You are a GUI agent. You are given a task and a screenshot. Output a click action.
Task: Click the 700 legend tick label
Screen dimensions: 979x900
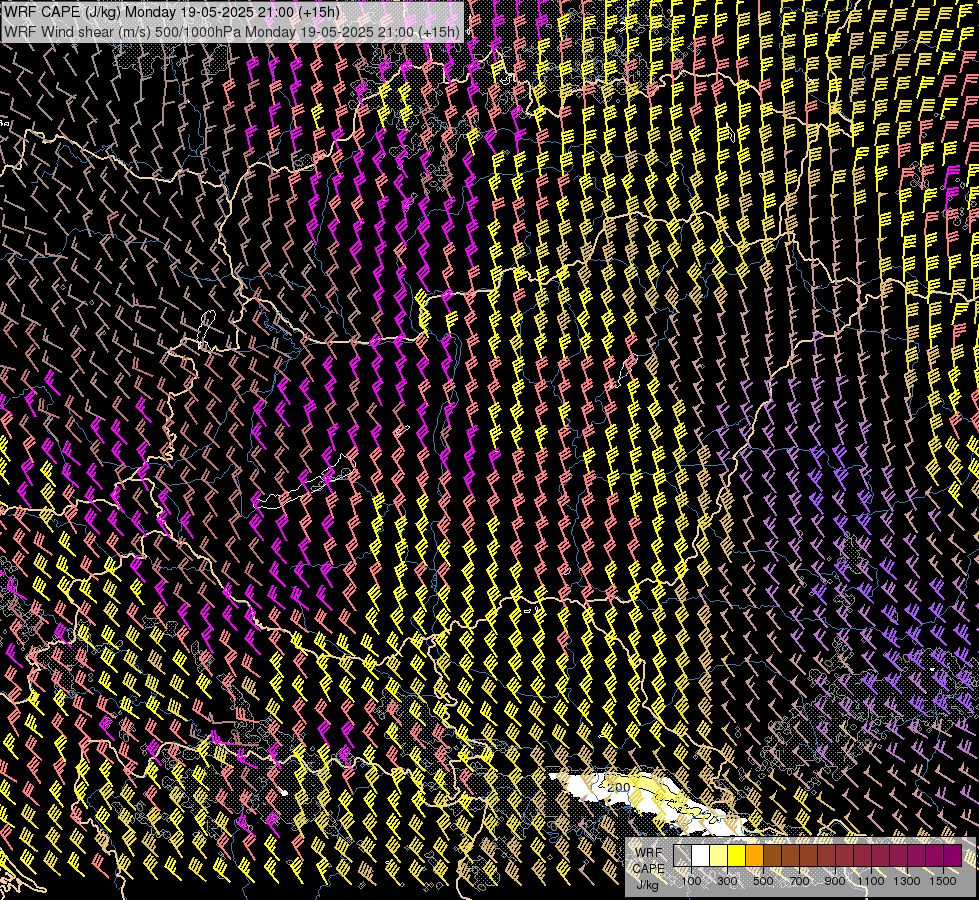click(x=799, y=881)
